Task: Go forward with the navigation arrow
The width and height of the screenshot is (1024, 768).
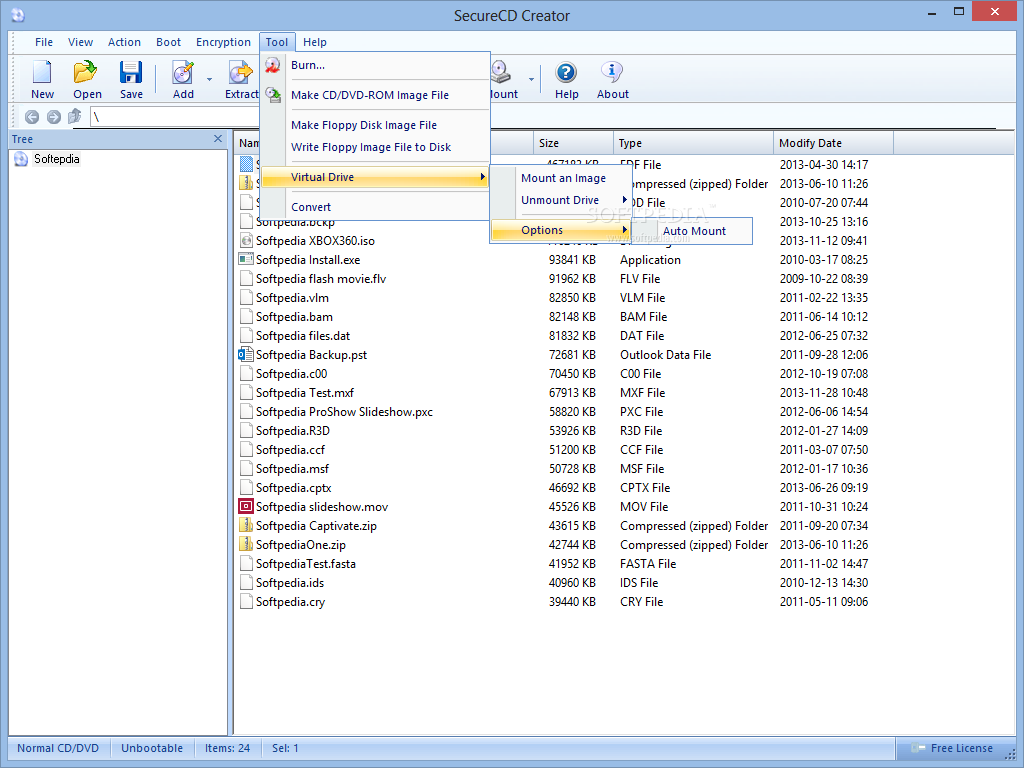Action: pyautogui.click(x=54, y=117)
